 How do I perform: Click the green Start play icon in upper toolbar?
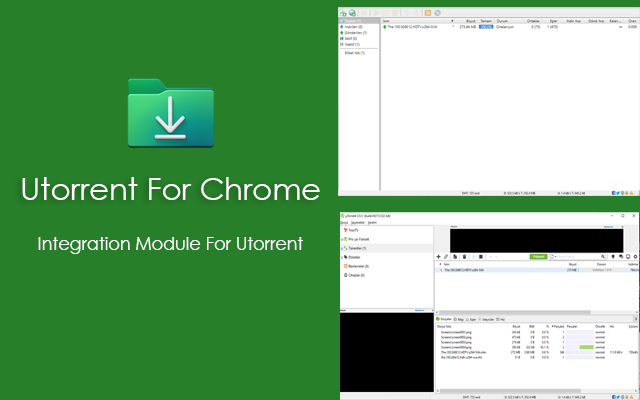tap(376, 13)
